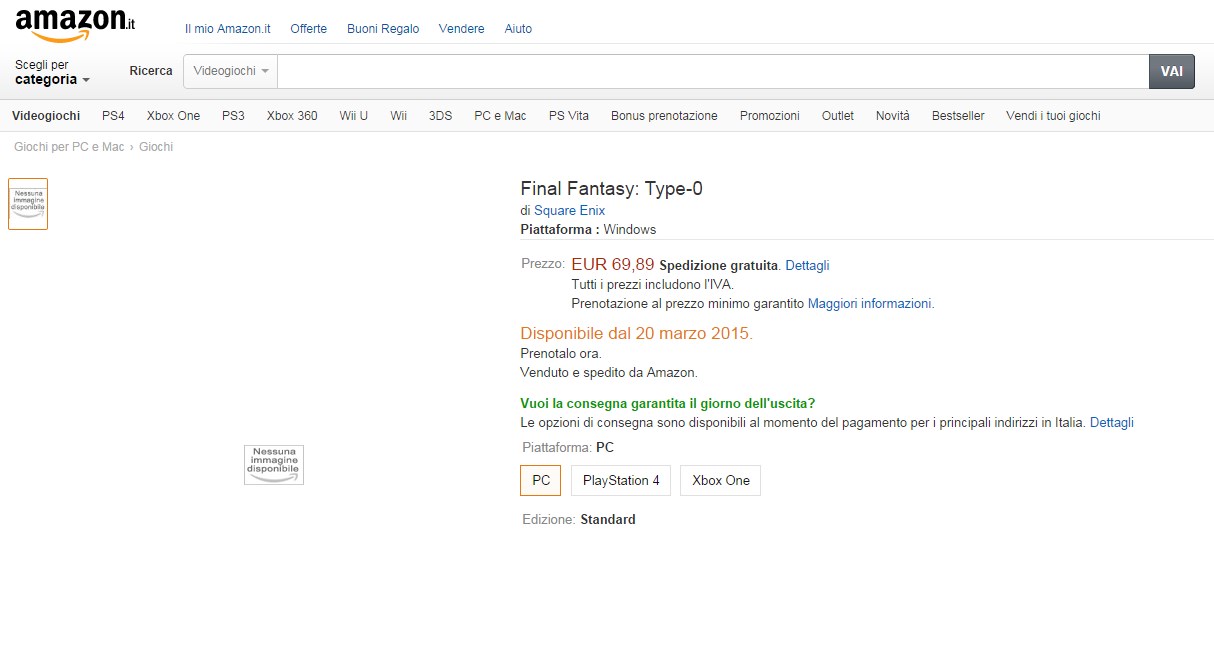Select the PC platform button
Viewport: 1214px width, 653px height.
tap(541, 480)
